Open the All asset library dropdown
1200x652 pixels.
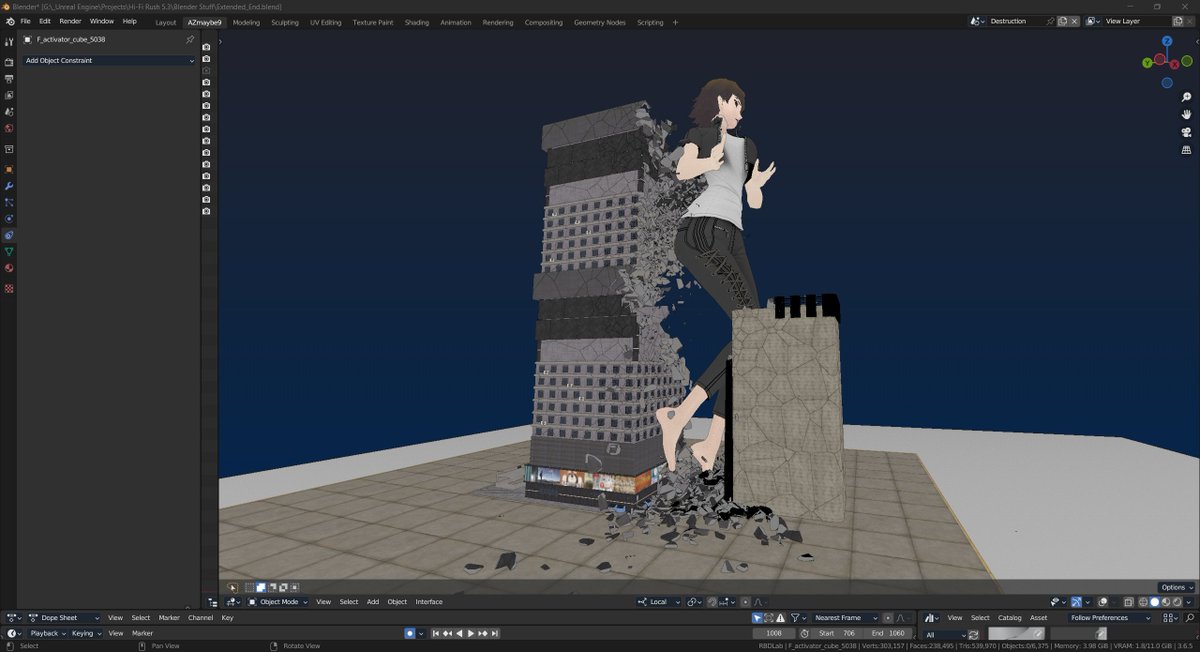[943, 634]
